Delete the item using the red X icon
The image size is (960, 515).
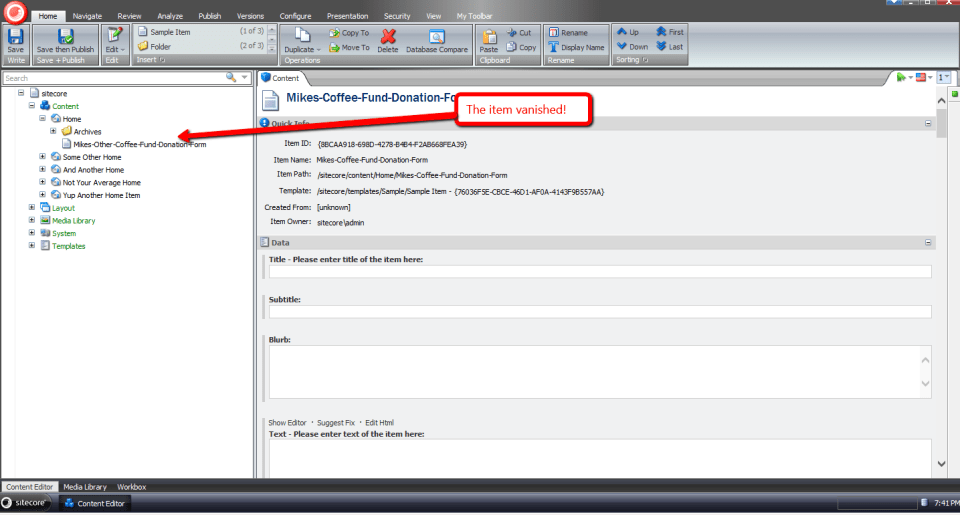click(x=387, y=37)
